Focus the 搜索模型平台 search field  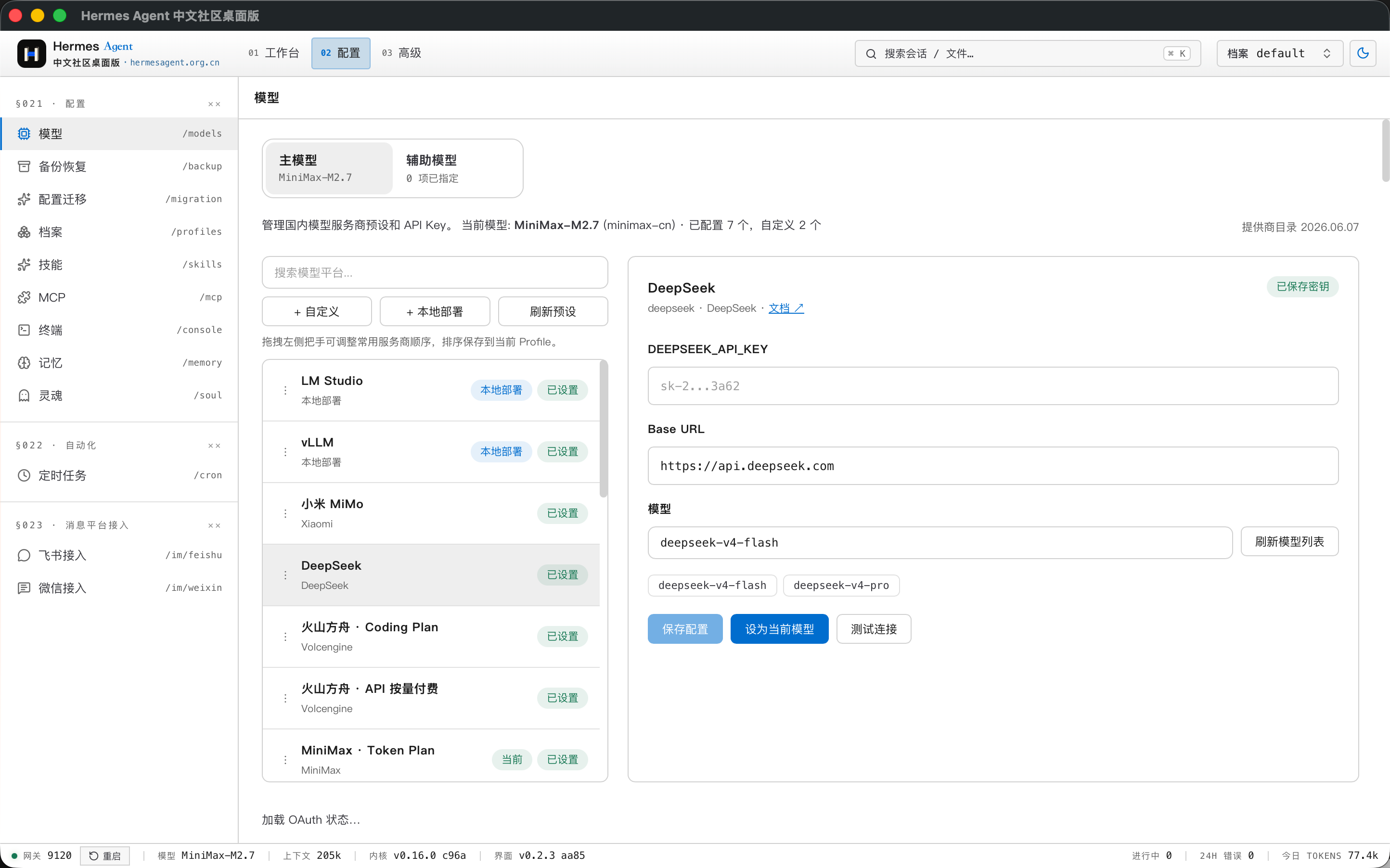[435, 273]
